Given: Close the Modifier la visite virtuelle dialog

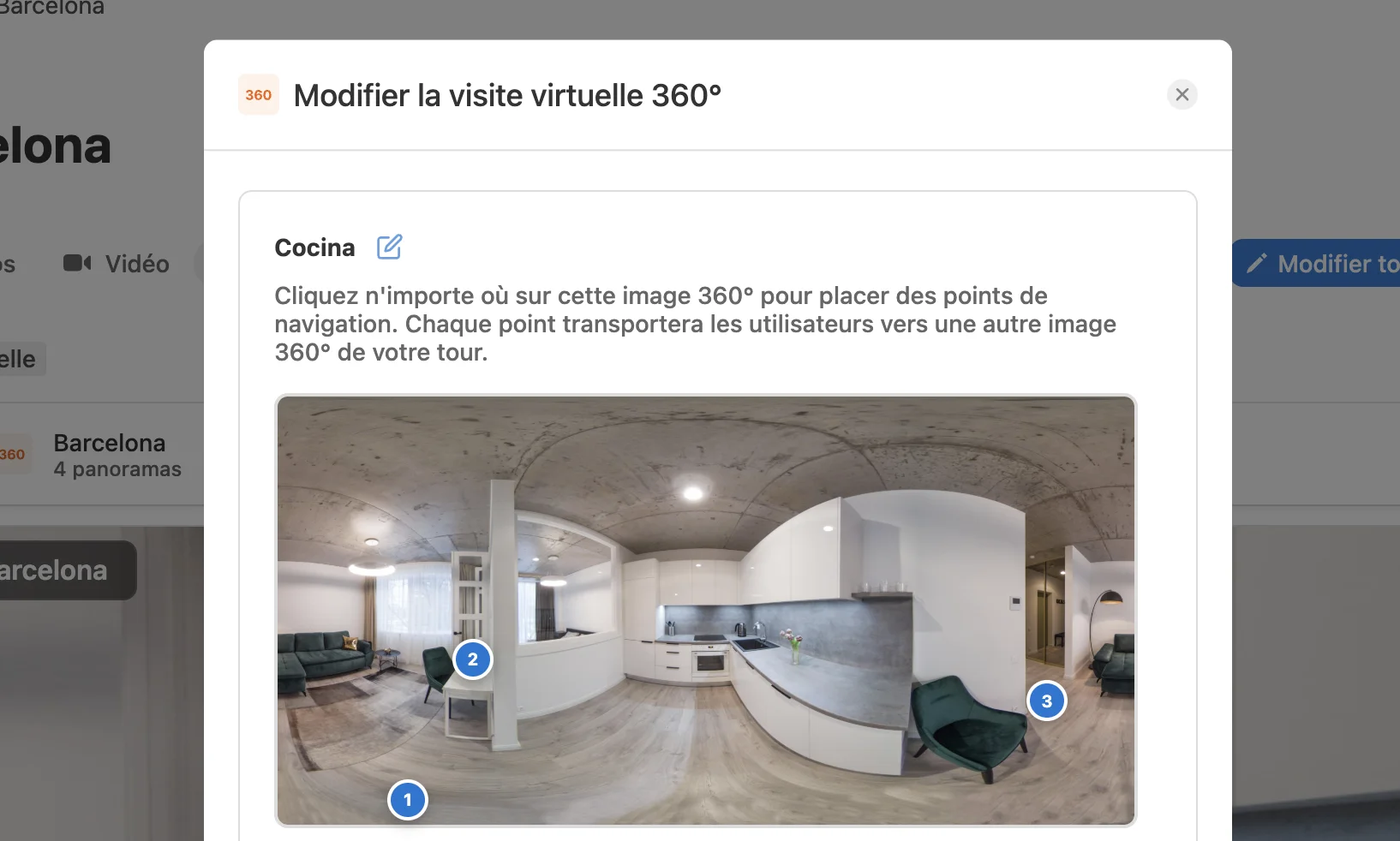Looking at the screenshot, I should pyautogui.click(x=1182, y=95).
